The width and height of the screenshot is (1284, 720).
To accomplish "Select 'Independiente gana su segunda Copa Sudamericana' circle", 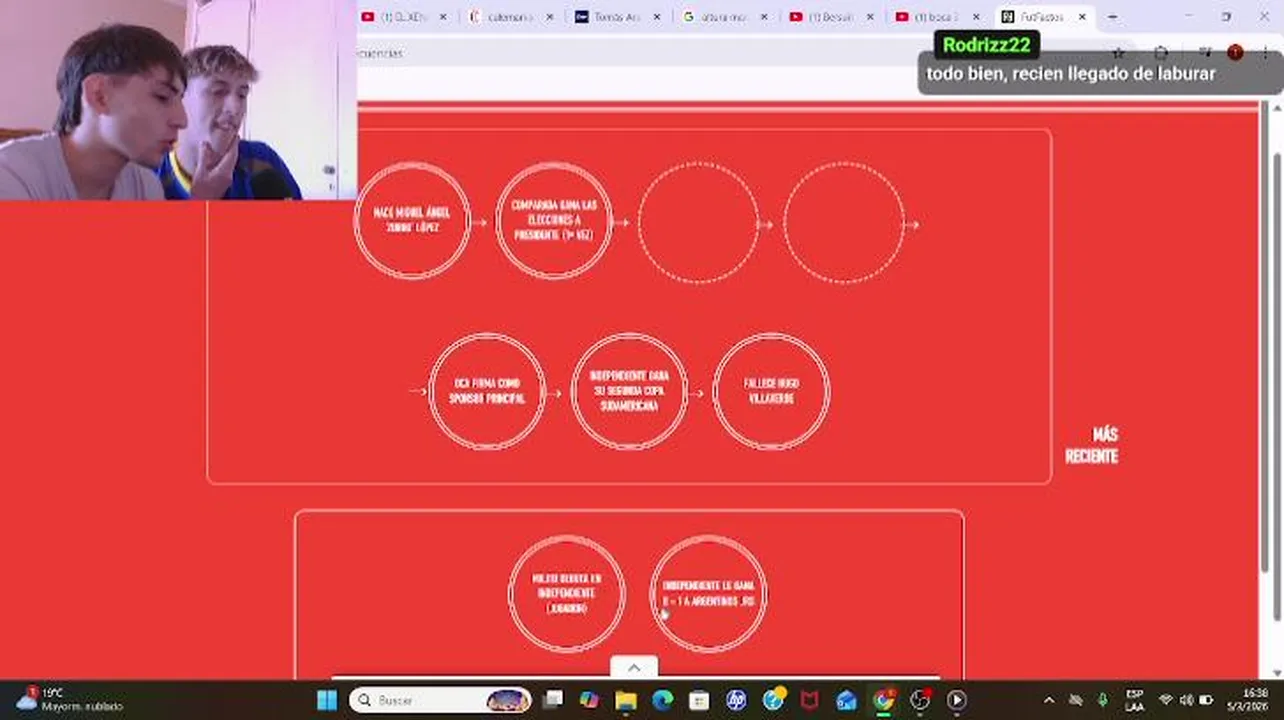I will [x=629, y=391].
